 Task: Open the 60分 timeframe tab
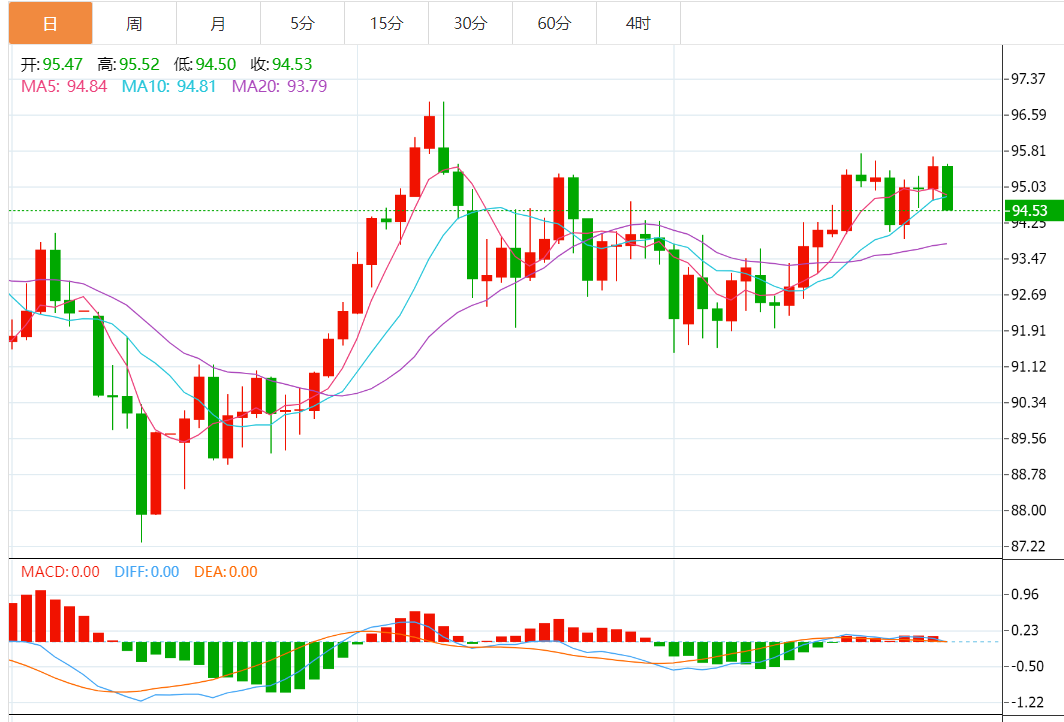pyautogui.click(x=555, y=24)
